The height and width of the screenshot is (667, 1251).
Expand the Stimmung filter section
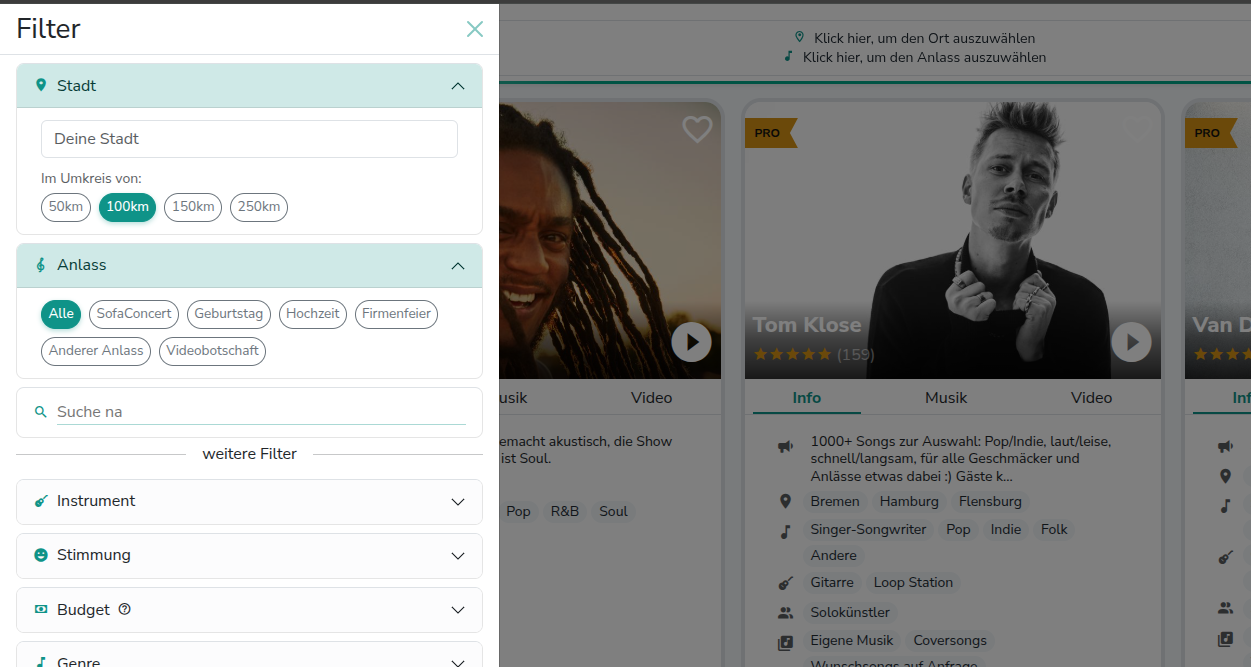249,556
